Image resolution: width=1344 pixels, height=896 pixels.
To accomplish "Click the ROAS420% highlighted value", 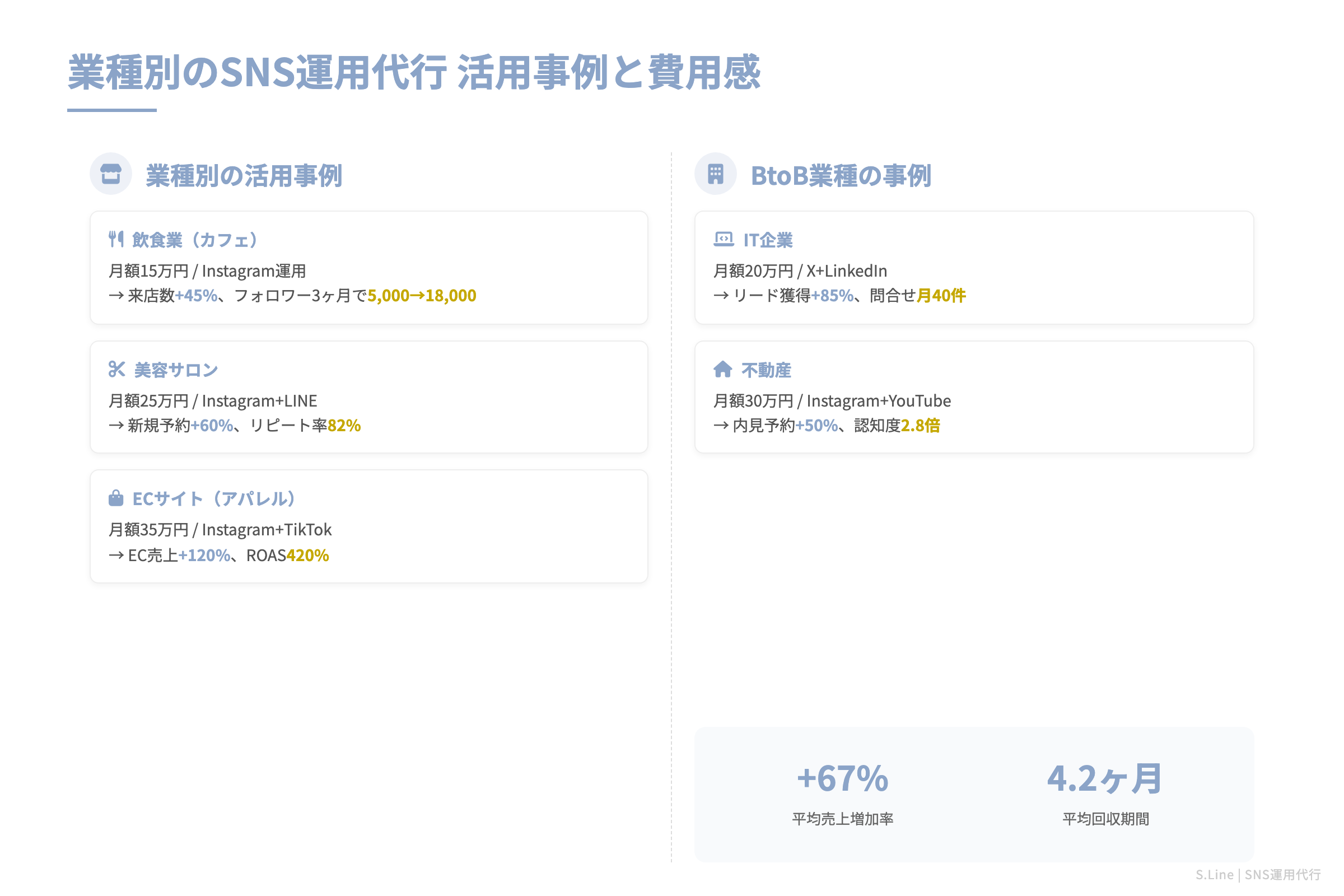I will 307,555.
